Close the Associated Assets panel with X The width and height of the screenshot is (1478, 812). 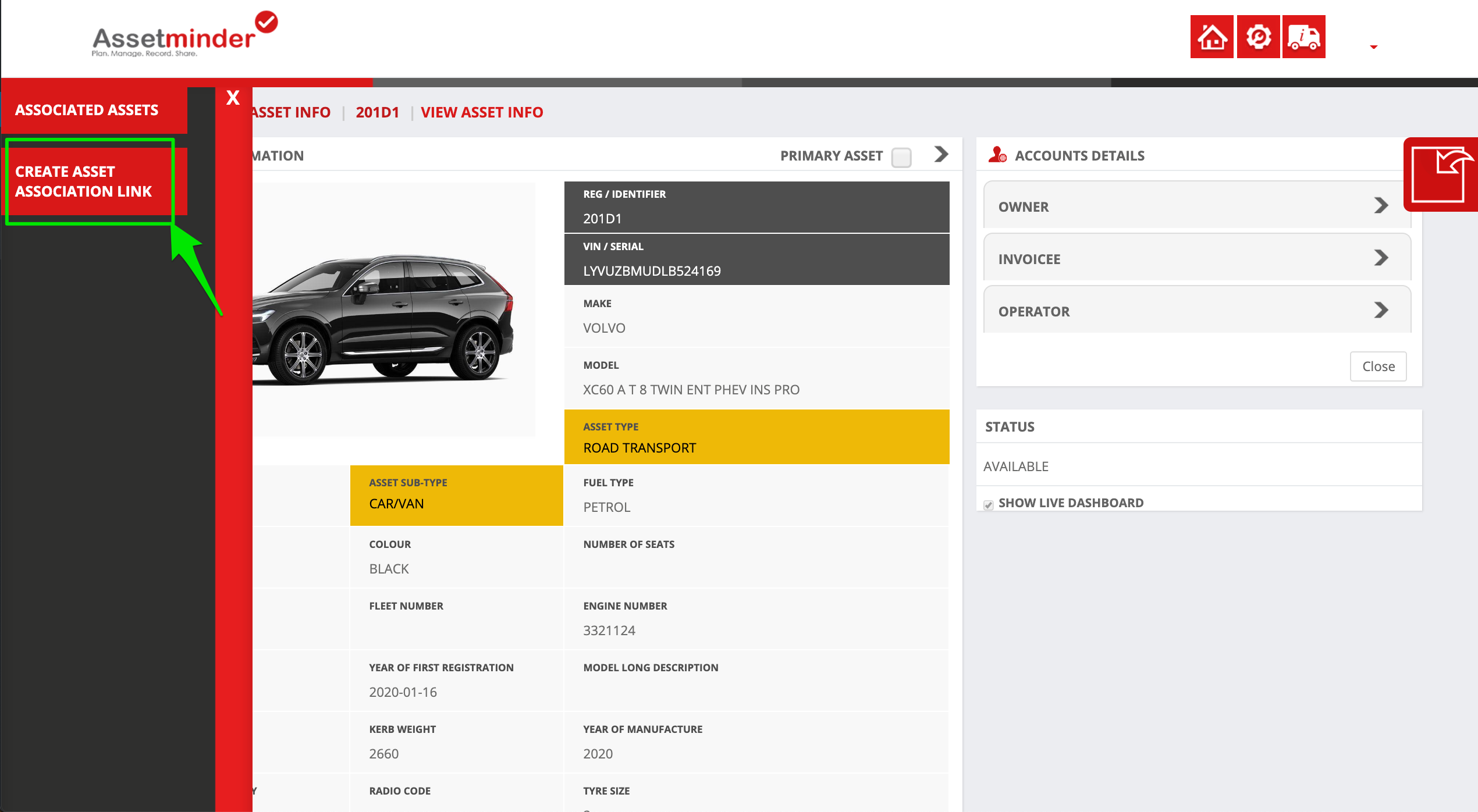(233, 98)
